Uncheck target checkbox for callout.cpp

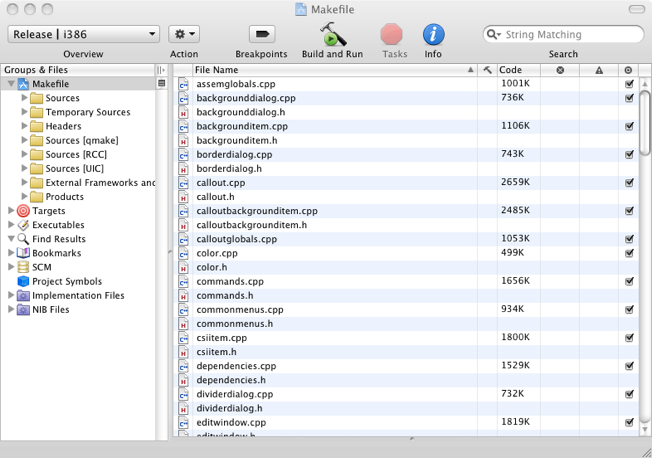(x=629, y=183)
